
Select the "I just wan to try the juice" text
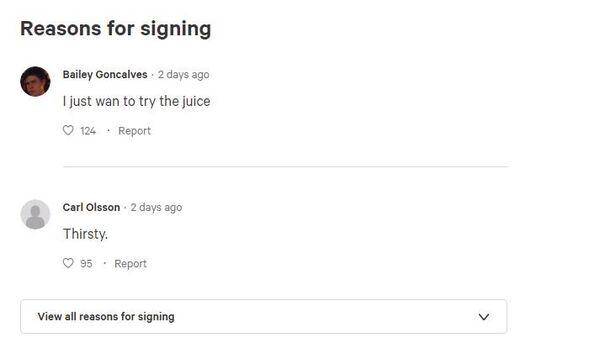tap(137, 101)
